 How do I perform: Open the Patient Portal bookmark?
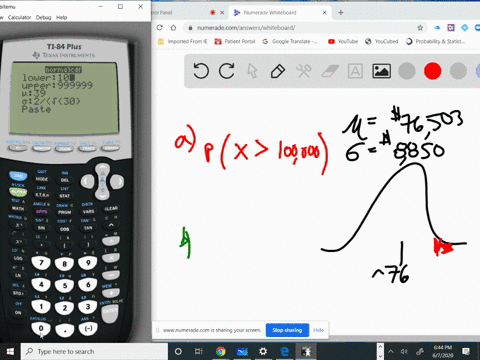coord(235,41)
